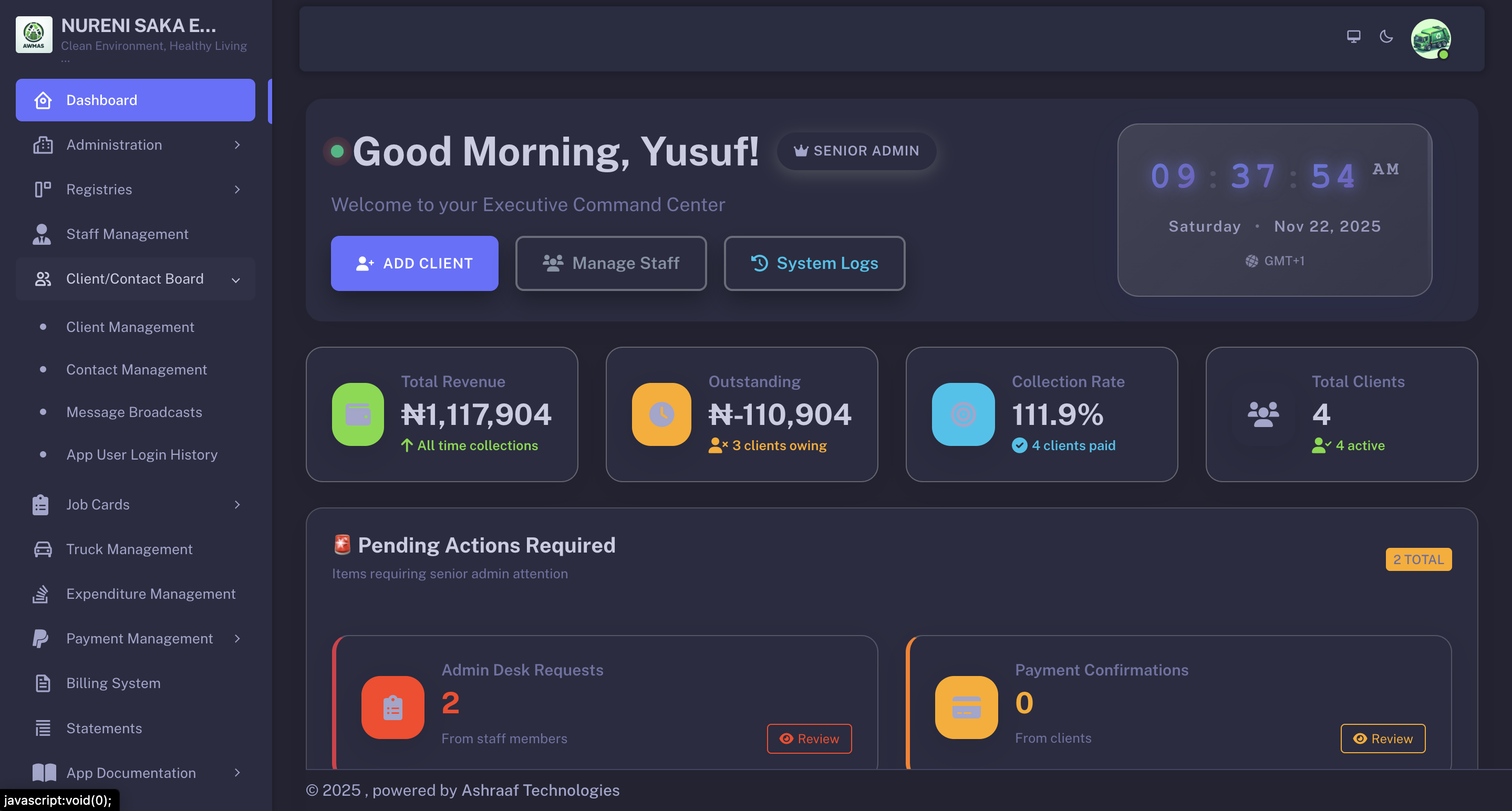
Task: Review Payment Confirmations via eye button
Action: [1382, 739]
